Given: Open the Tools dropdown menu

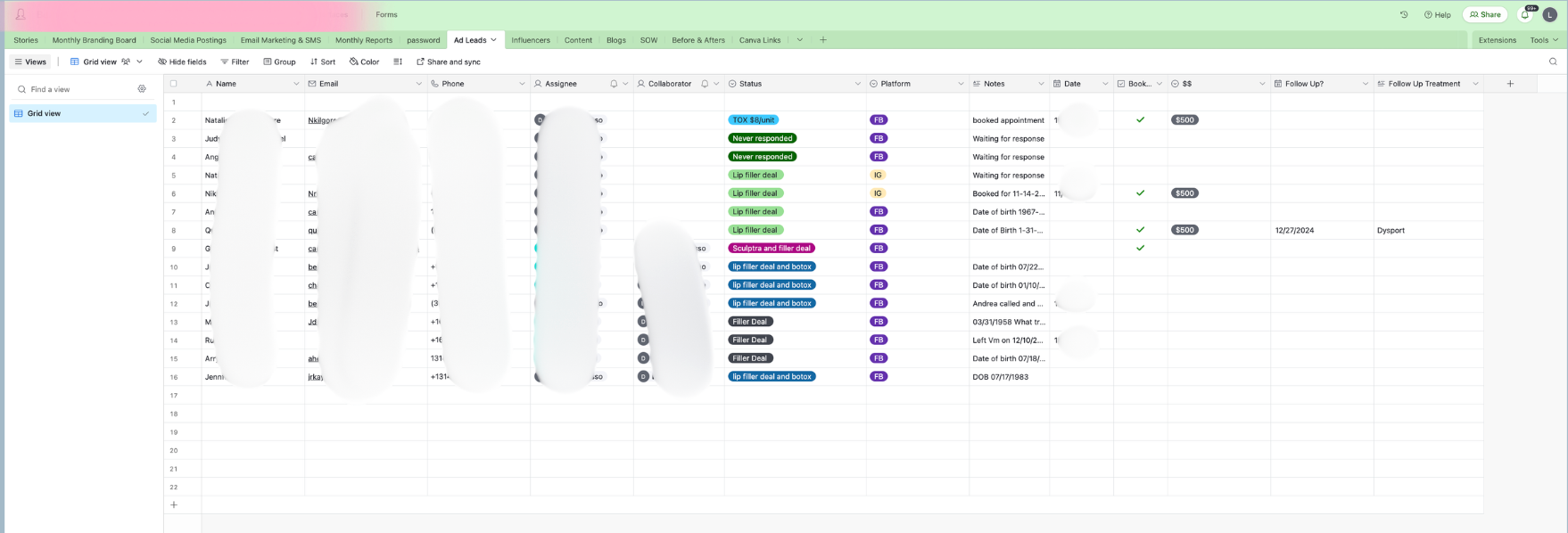Looking at the screenshot, I should click(1544, 40).
